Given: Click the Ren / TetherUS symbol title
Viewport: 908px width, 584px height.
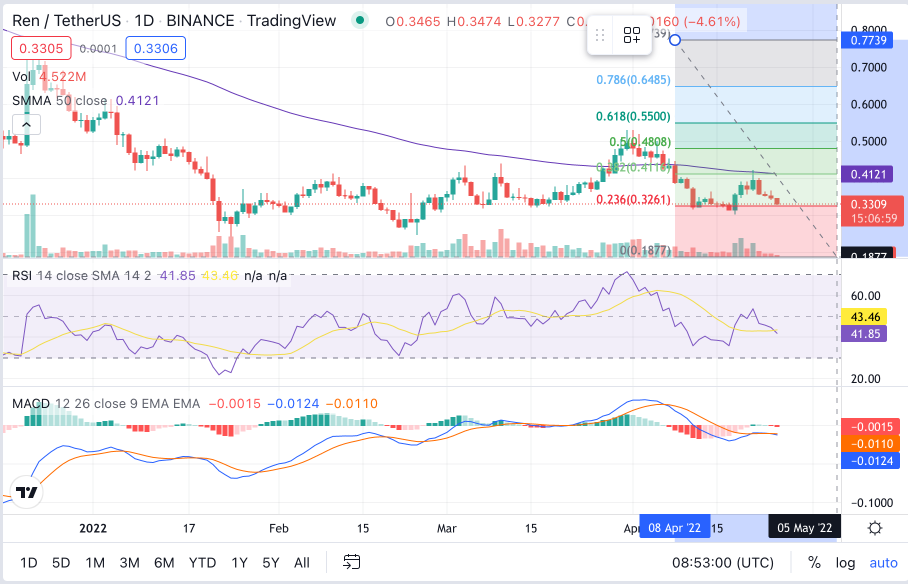Looking at the screenshot, I should pos(67,21).
